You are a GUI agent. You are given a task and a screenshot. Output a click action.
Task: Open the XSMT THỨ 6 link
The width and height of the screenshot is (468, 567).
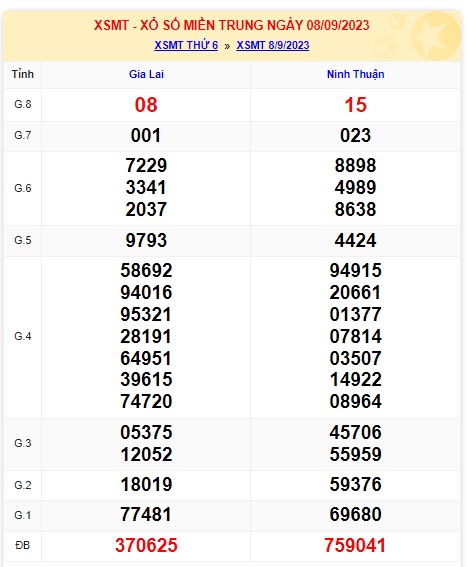[x=186, y=45]
